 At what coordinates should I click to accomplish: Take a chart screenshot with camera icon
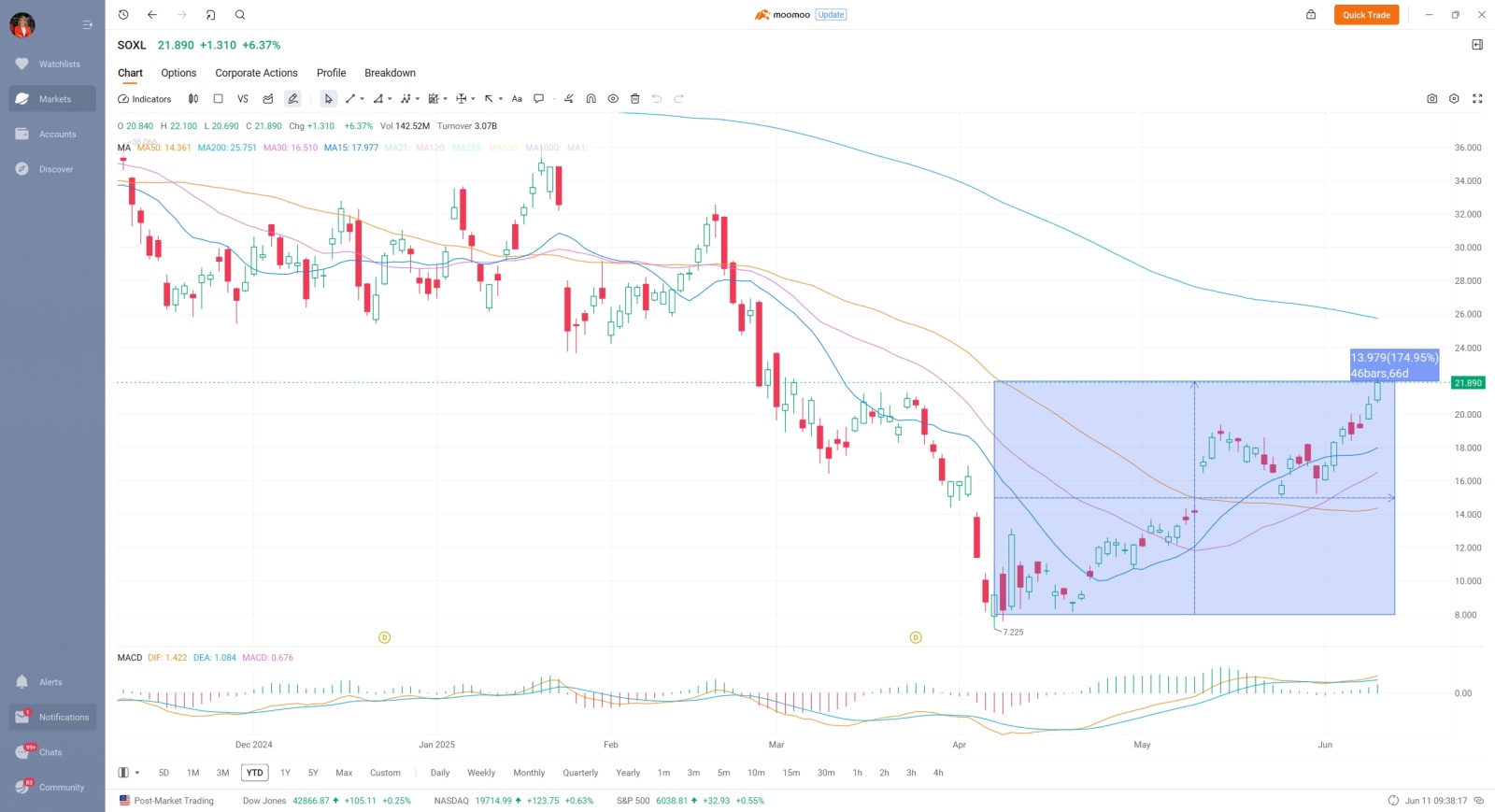point(1431,99)
